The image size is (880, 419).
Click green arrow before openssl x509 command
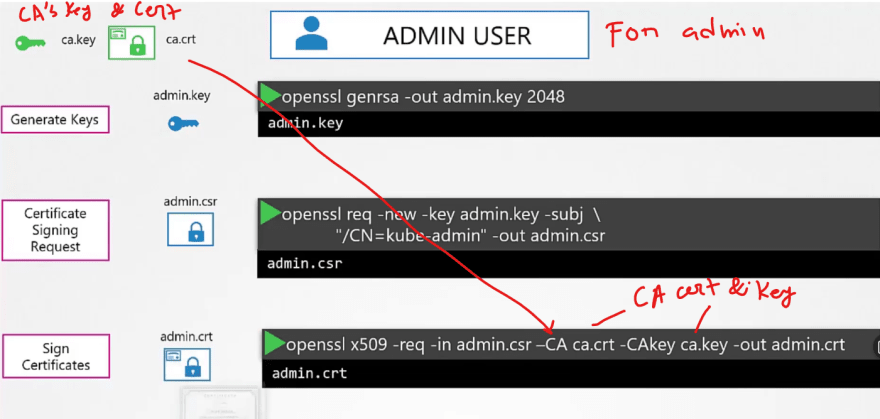(275, 343)
